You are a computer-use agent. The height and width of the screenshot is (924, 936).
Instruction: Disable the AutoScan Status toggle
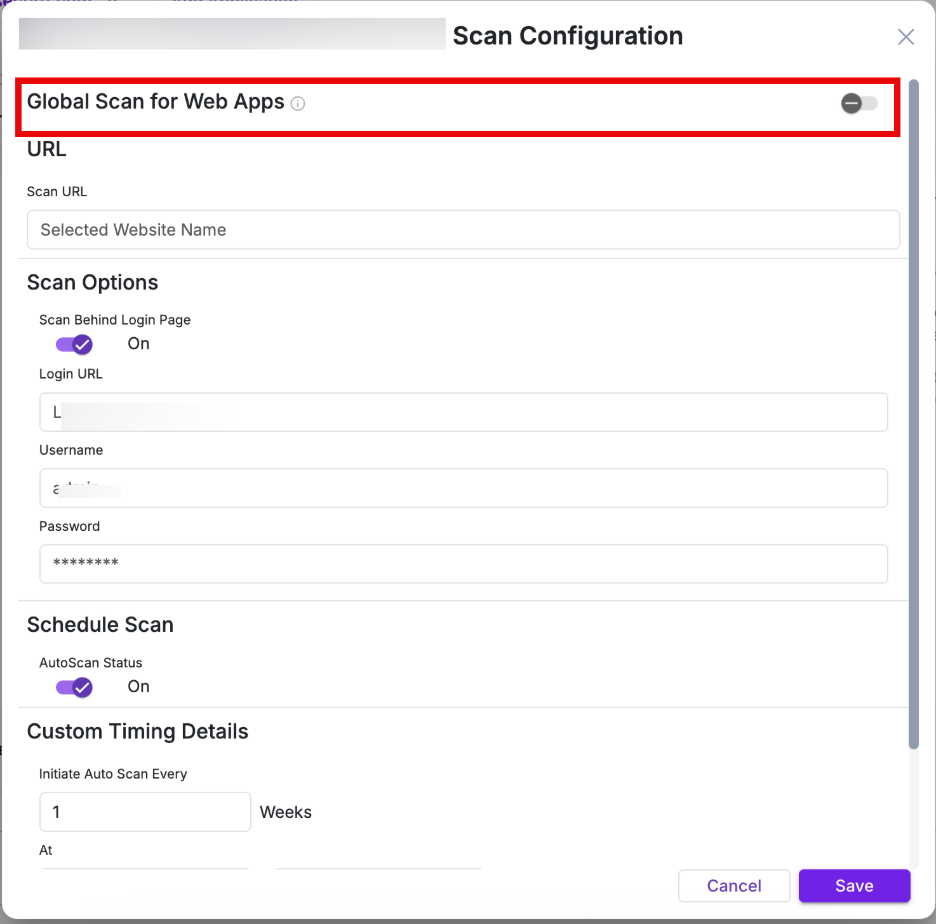74,687
